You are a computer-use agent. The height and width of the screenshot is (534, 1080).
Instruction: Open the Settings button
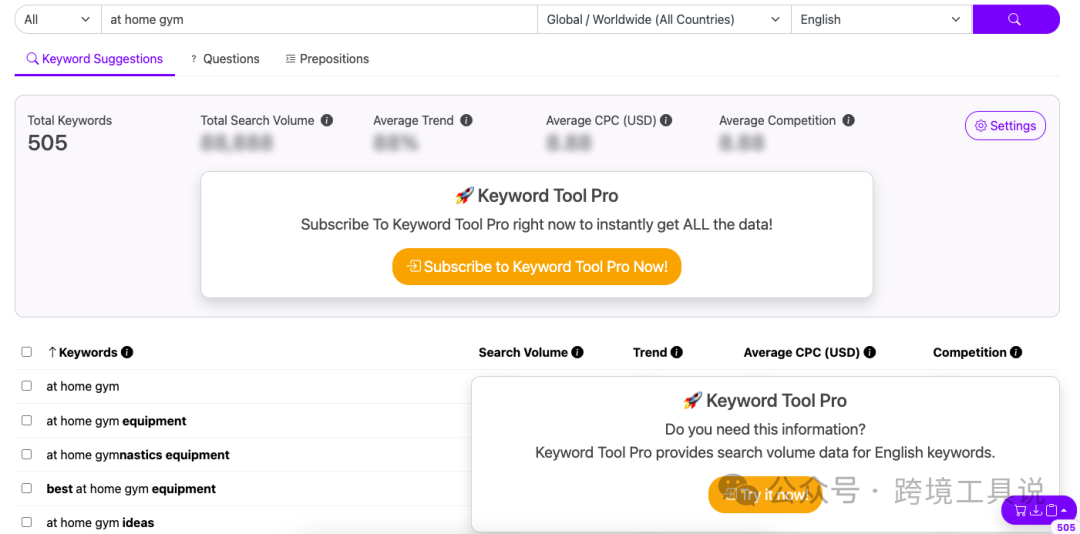(x=1006, y=125)
